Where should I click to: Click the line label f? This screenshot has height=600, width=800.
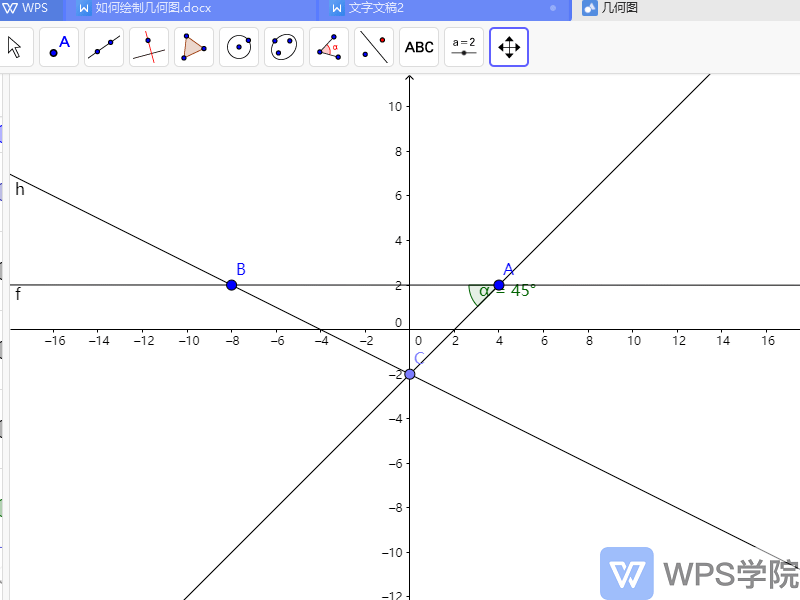click(x=18, y=294)
